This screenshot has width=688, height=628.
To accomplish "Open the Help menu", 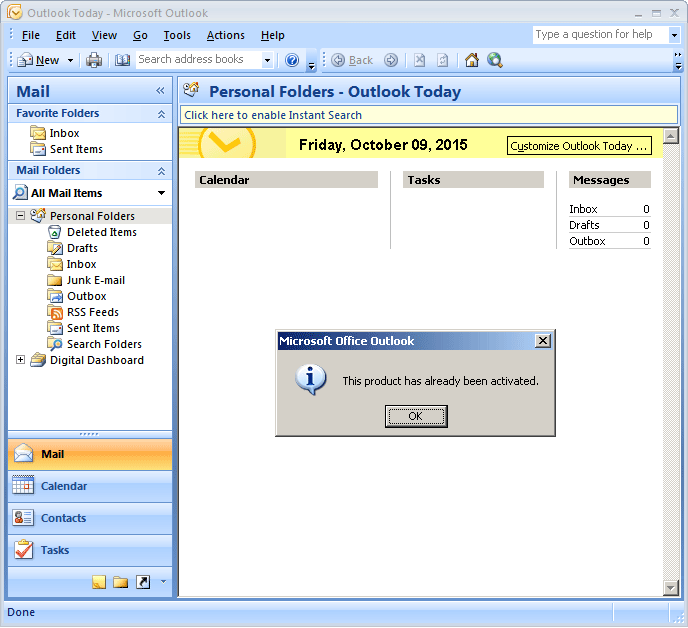I will pos(272,35).
